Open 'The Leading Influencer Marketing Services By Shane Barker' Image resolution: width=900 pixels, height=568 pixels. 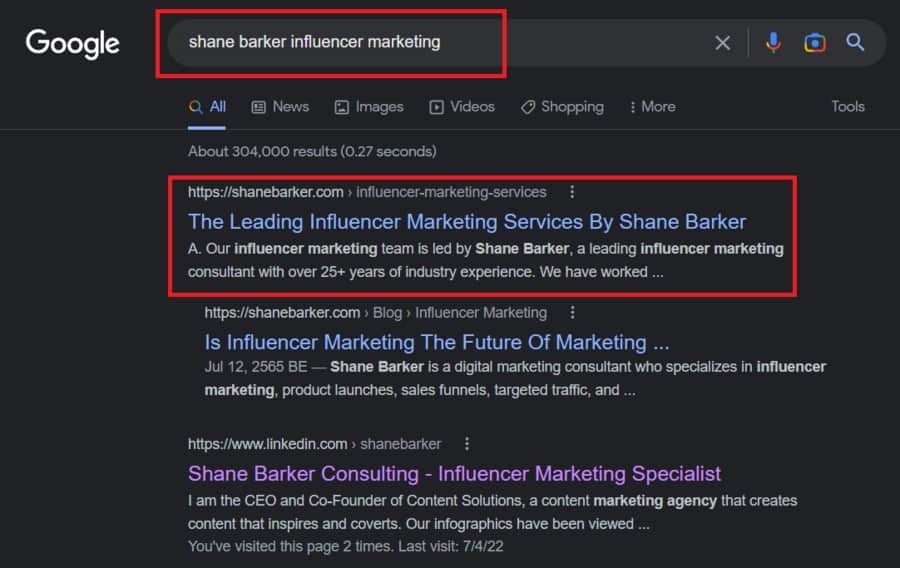pos(467,221)
